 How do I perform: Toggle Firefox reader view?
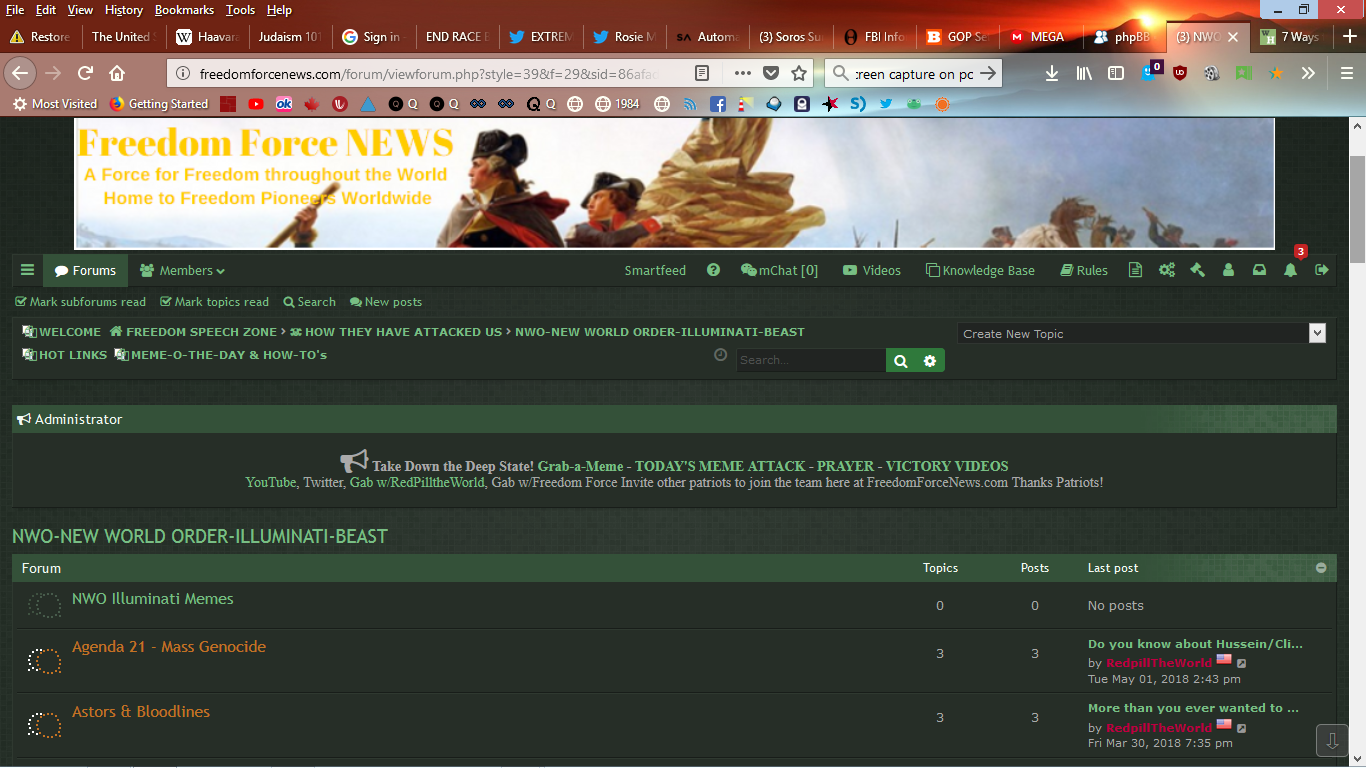click(x=702, y=73)
